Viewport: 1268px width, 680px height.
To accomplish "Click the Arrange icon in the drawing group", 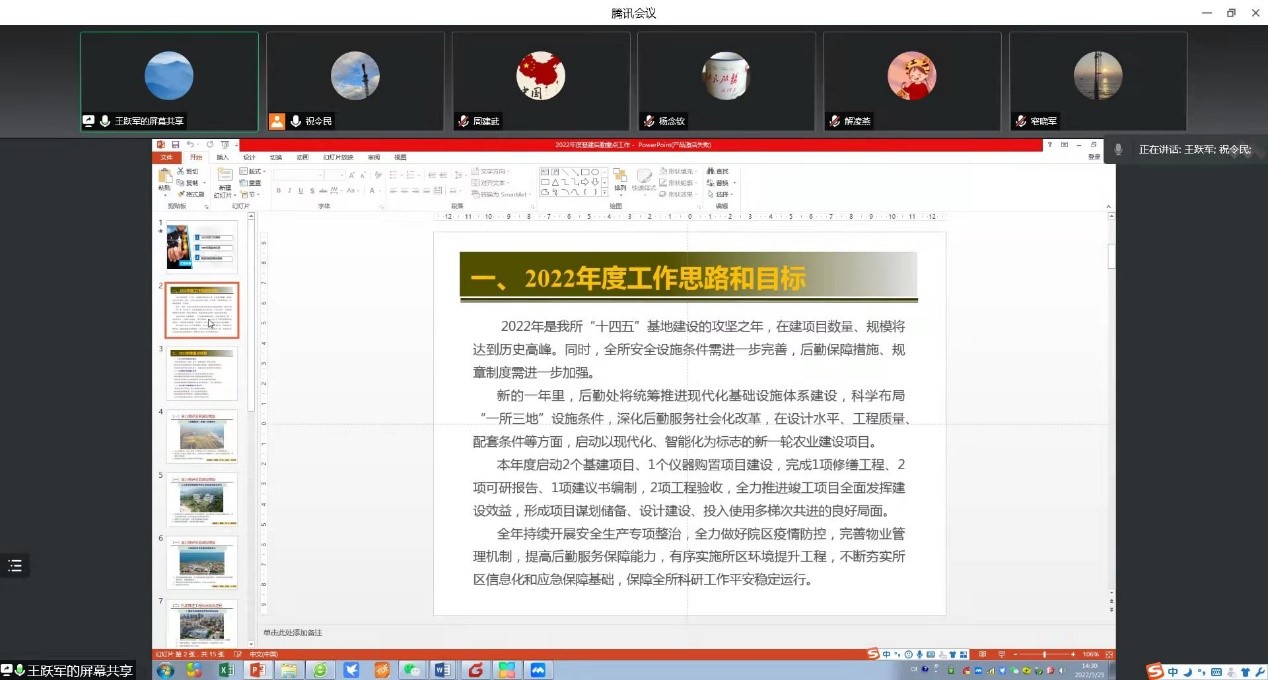I will (x=620, y=180).
